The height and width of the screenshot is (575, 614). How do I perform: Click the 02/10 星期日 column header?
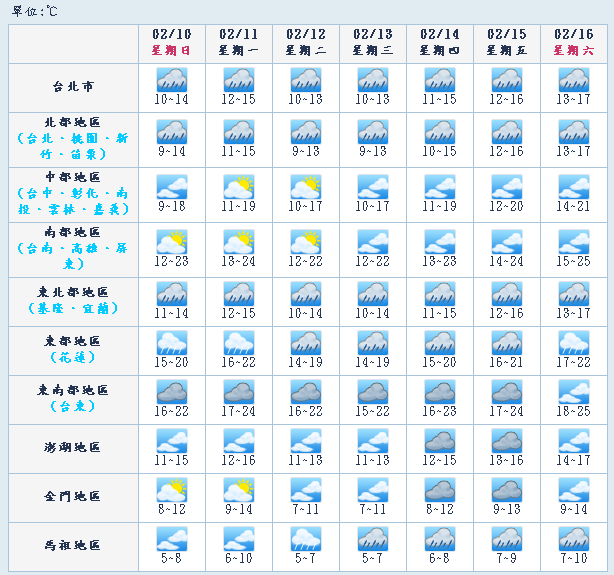tap(172, 42)
